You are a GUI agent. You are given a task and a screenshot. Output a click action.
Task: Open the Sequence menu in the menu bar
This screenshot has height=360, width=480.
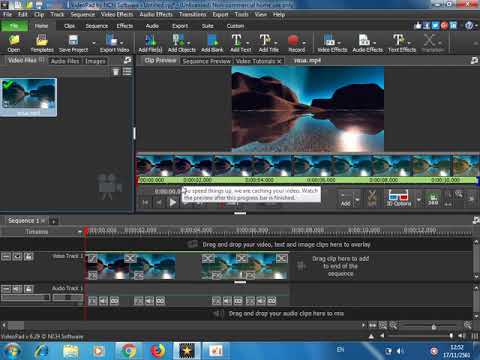pyautogui.click(x=82, y=14)
